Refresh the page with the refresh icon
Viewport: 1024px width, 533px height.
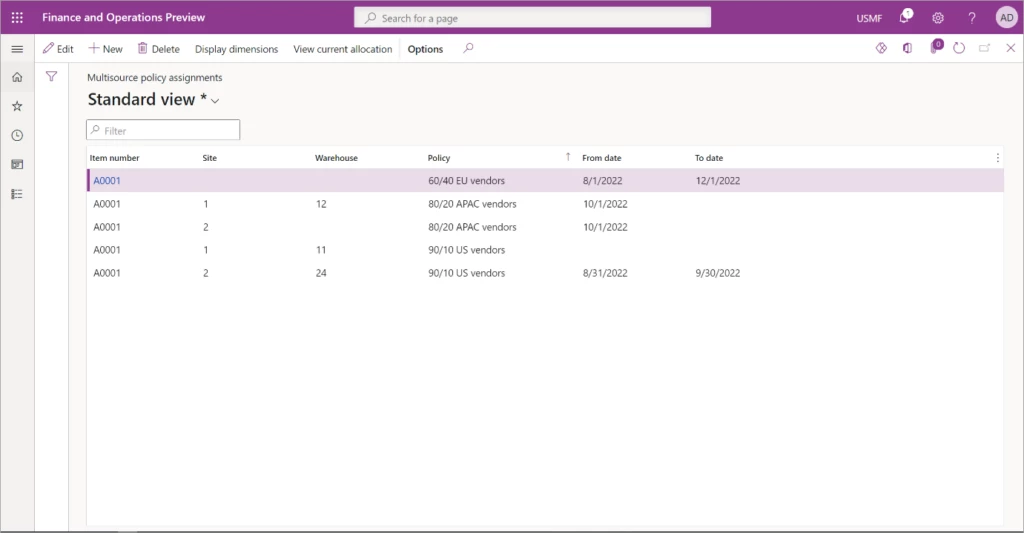click(959, 48)
